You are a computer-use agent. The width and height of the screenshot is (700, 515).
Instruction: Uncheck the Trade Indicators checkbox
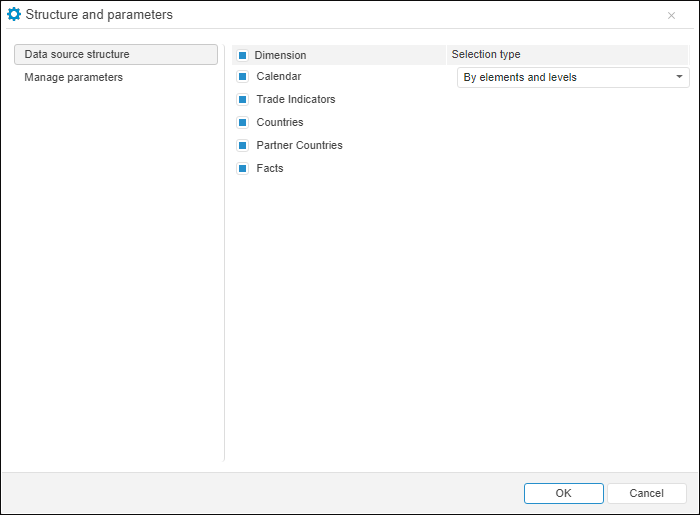[242, 99]
